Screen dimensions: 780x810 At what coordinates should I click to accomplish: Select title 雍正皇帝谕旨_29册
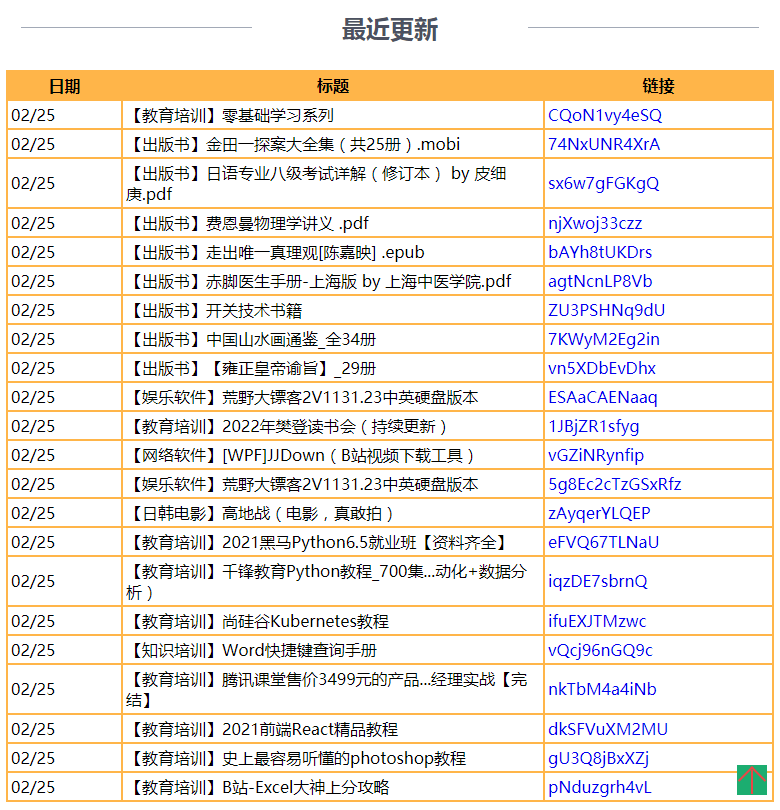click(251, 368)
